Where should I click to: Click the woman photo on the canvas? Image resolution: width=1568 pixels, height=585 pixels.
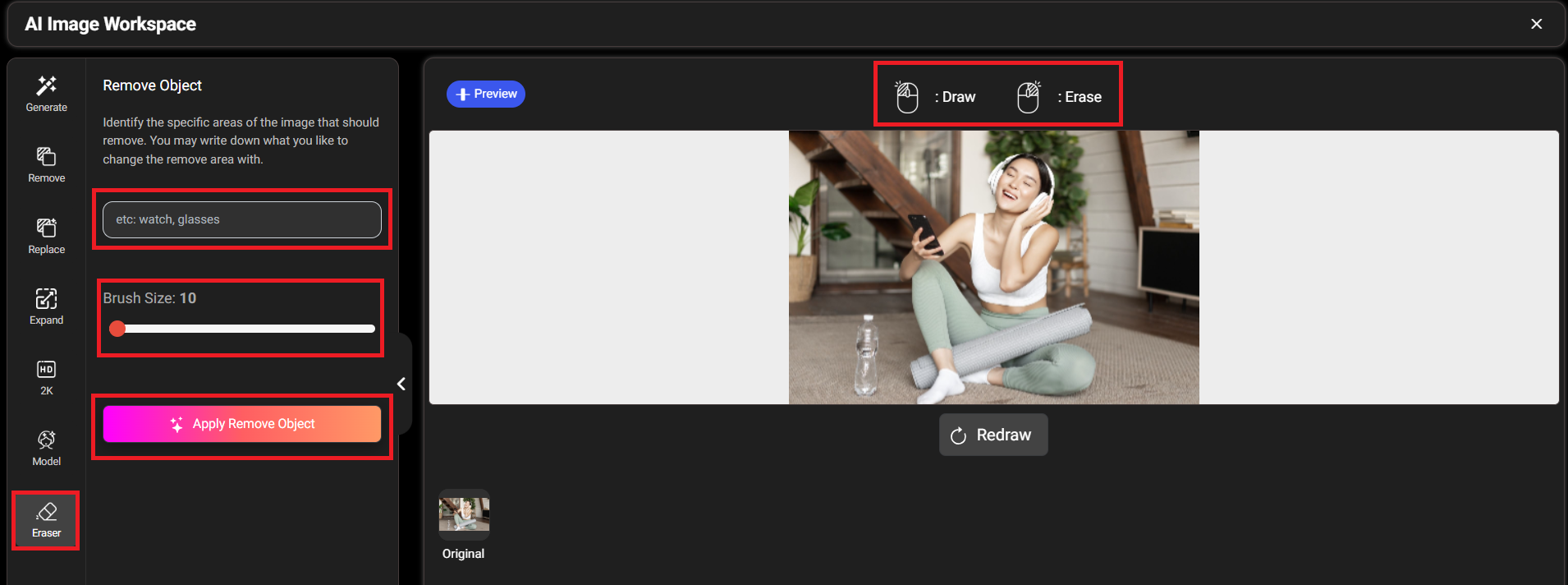pos(993,267)
